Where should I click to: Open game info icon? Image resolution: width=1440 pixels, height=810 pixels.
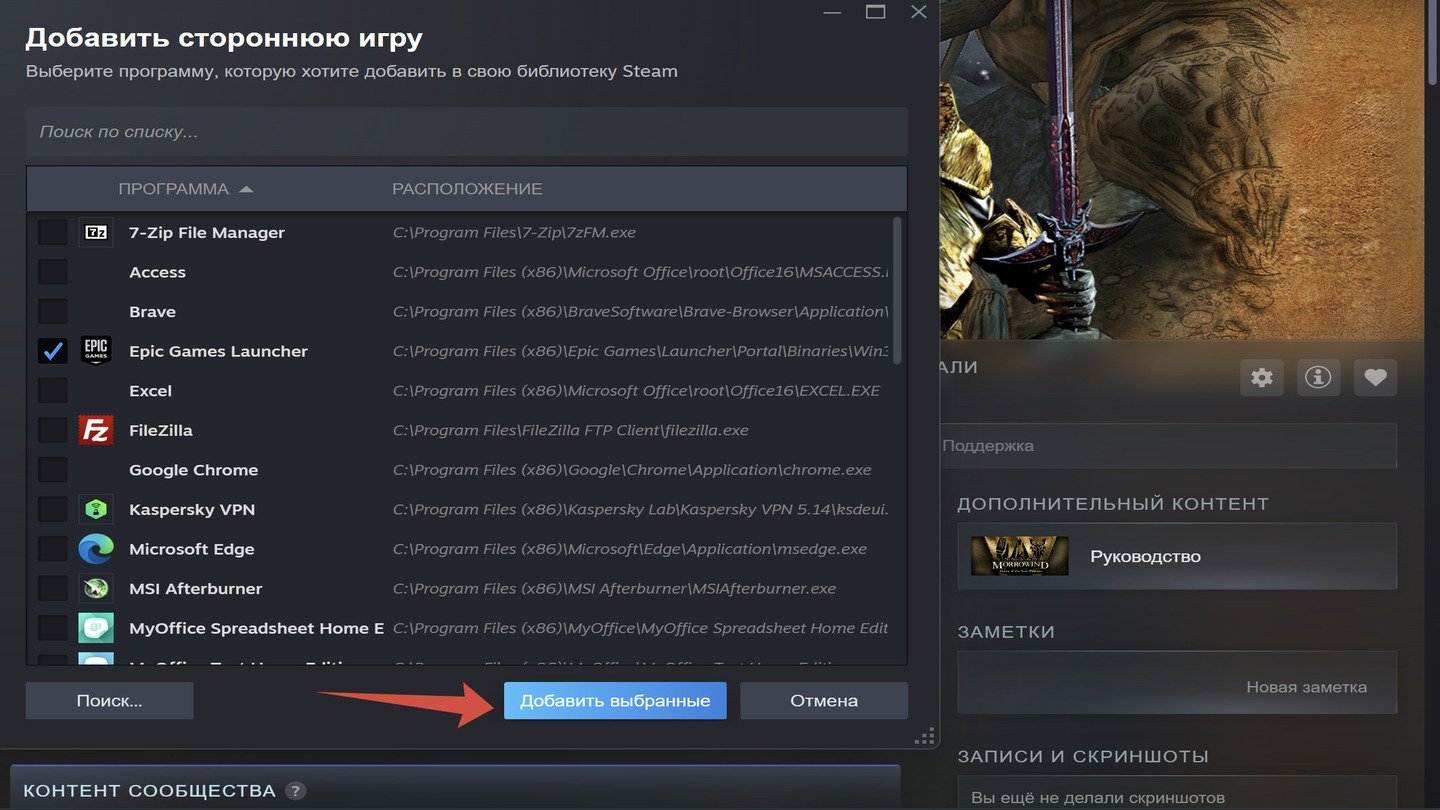pos(1318,378)
